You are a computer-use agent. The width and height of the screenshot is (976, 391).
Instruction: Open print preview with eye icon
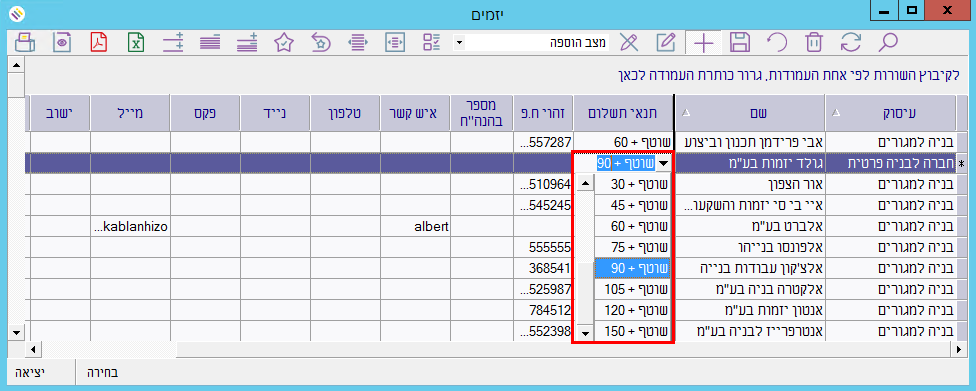(62, 42)
